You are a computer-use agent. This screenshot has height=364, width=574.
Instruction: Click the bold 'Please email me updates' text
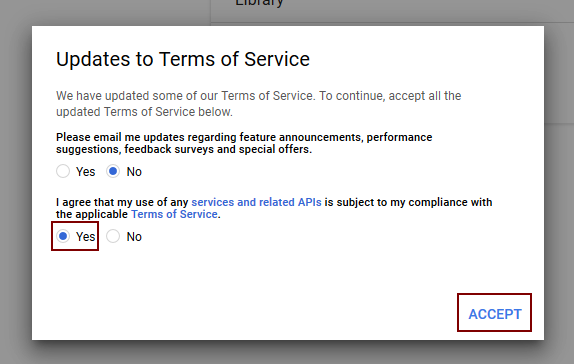[x=244, y=143]
